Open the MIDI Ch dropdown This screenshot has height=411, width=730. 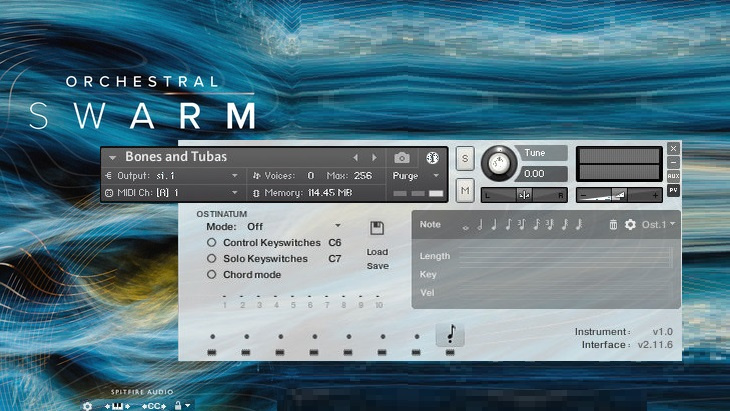pos(171,192)
